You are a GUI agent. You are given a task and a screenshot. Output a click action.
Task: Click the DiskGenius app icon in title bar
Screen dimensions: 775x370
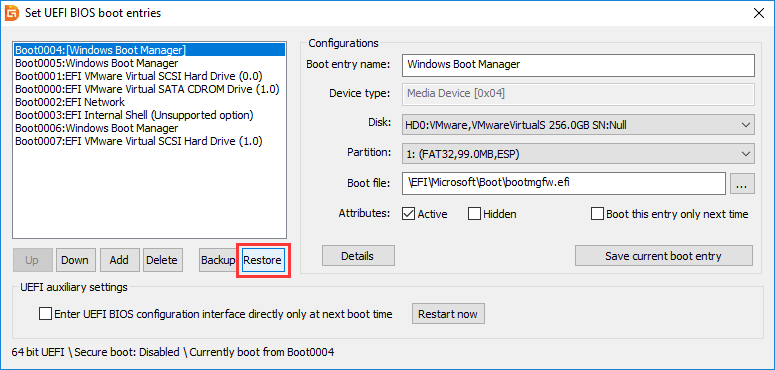[12, 13]
